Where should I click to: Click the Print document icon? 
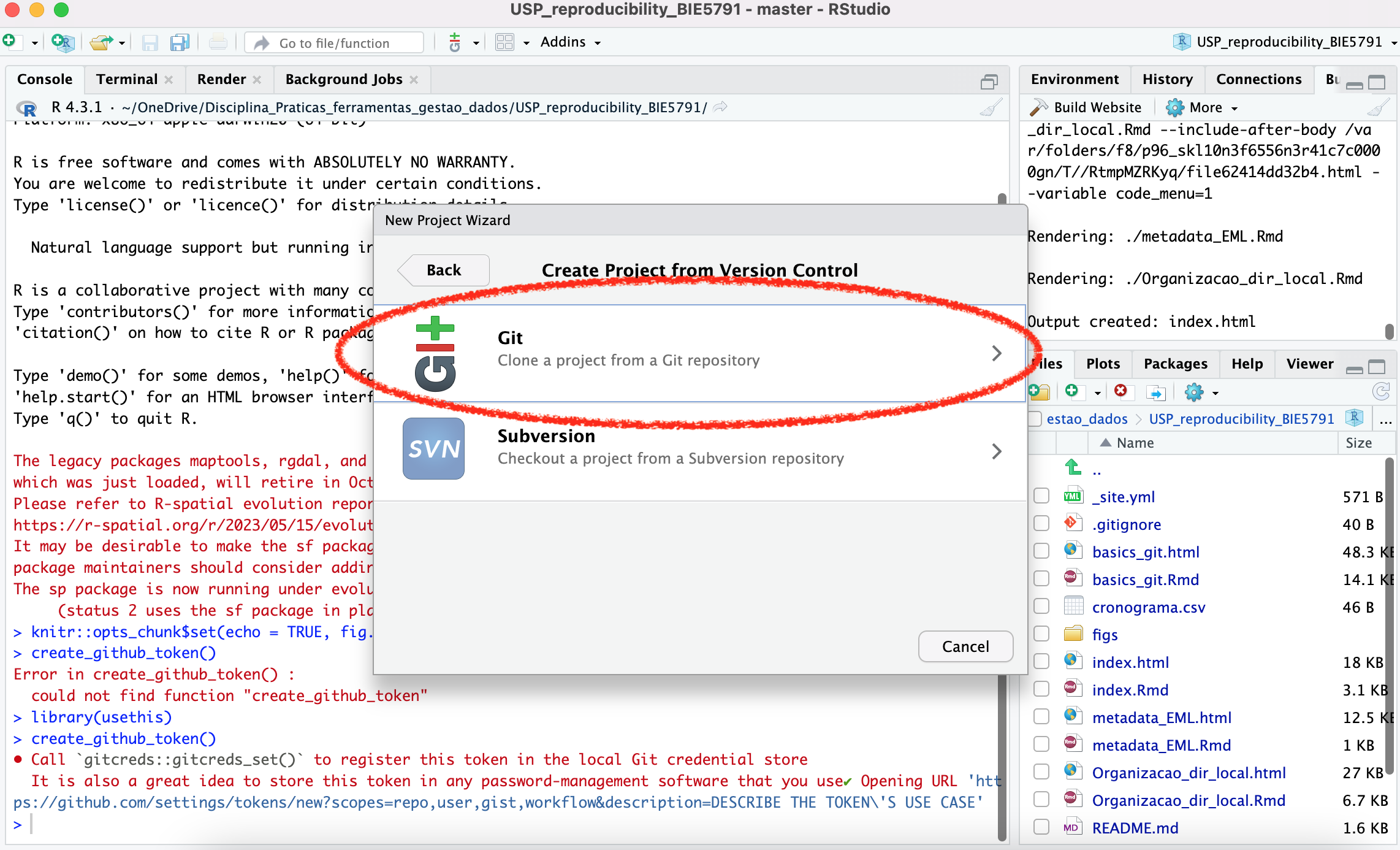pyautogui.click(x=218, y=42)
